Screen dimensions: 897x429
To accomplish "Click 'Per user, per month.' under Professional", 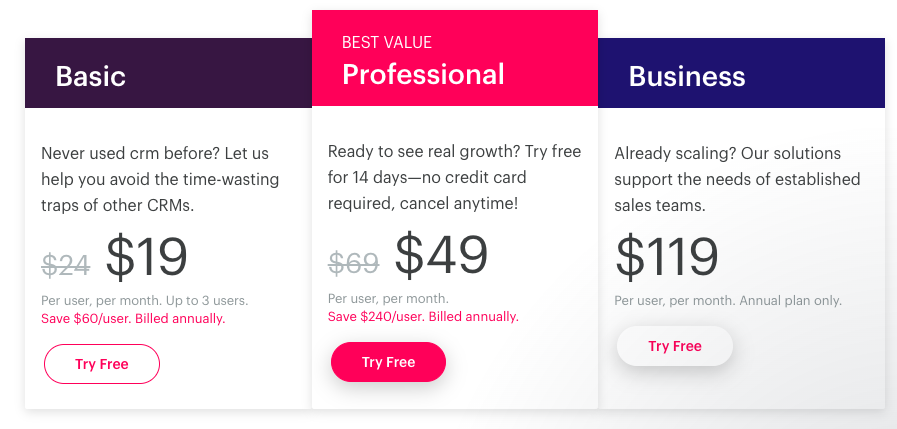I will click(388, 298).
